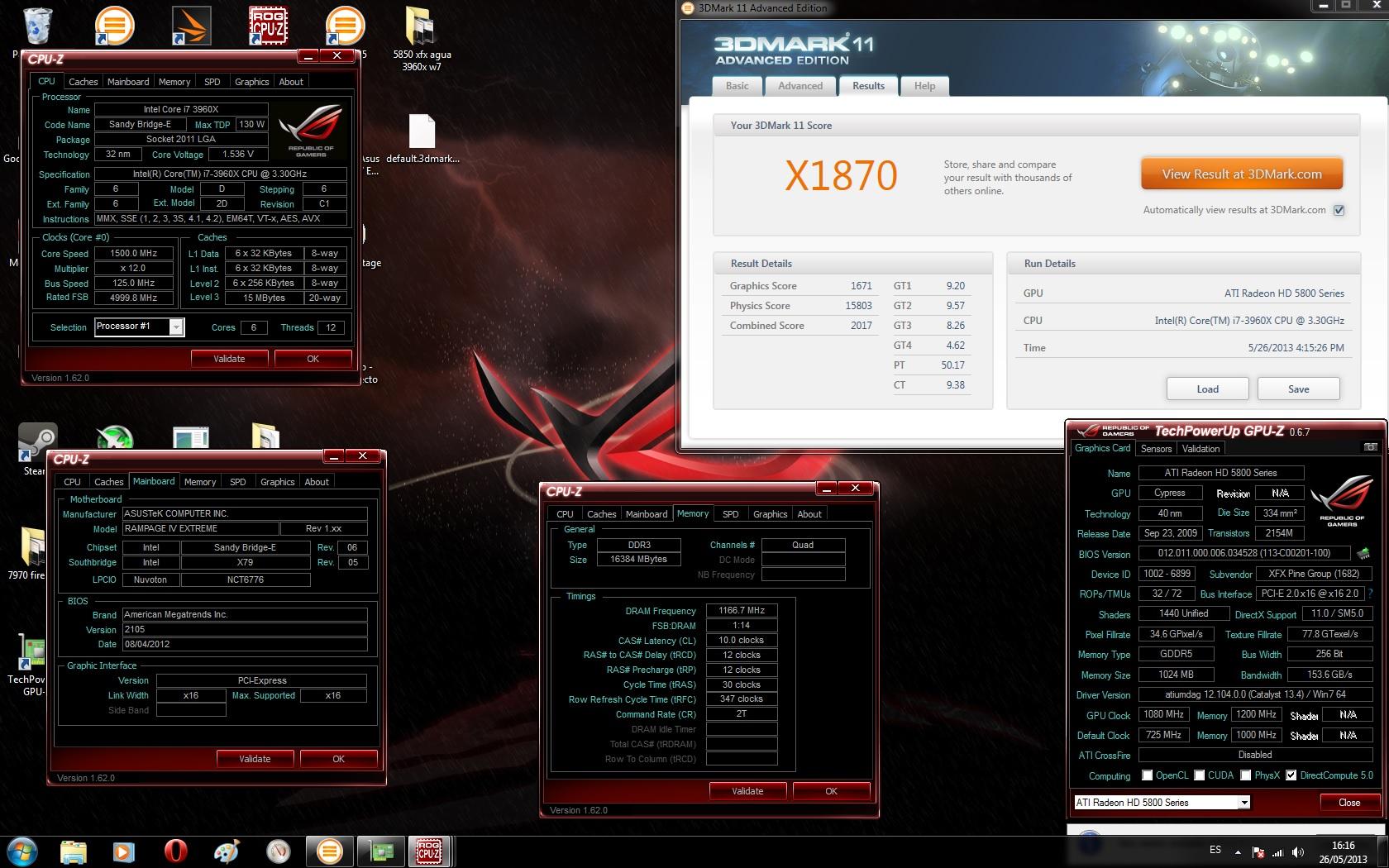
Task: Launch Windows Media Player from taskbar
Action: click(x=124, y=851)
